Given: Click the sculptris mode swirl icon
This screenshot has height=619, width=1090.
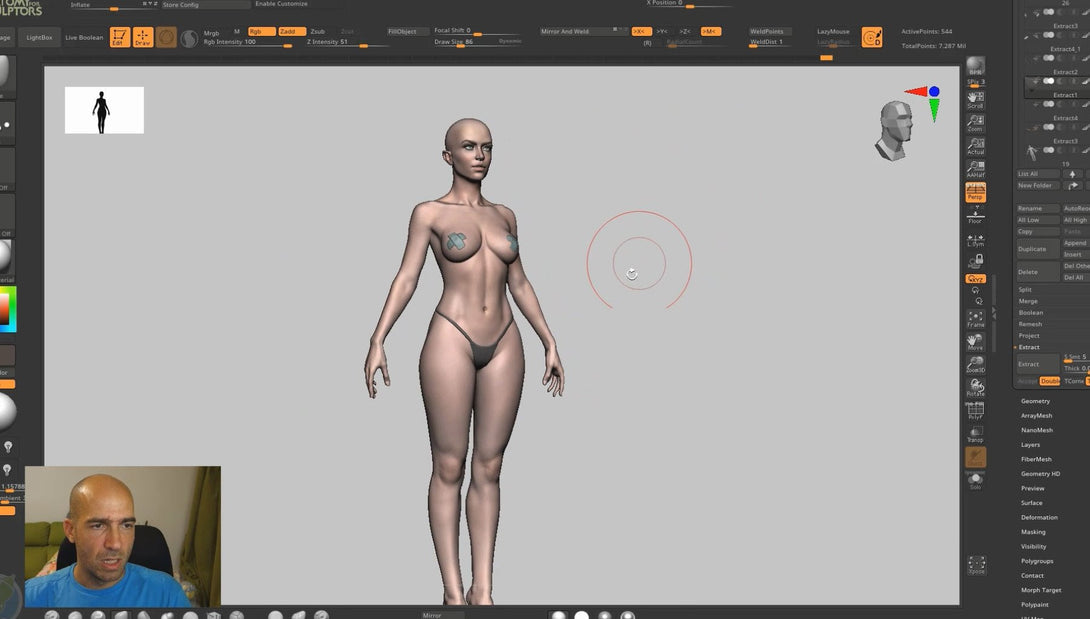Looking at the screenshot, I should point(188,38).
